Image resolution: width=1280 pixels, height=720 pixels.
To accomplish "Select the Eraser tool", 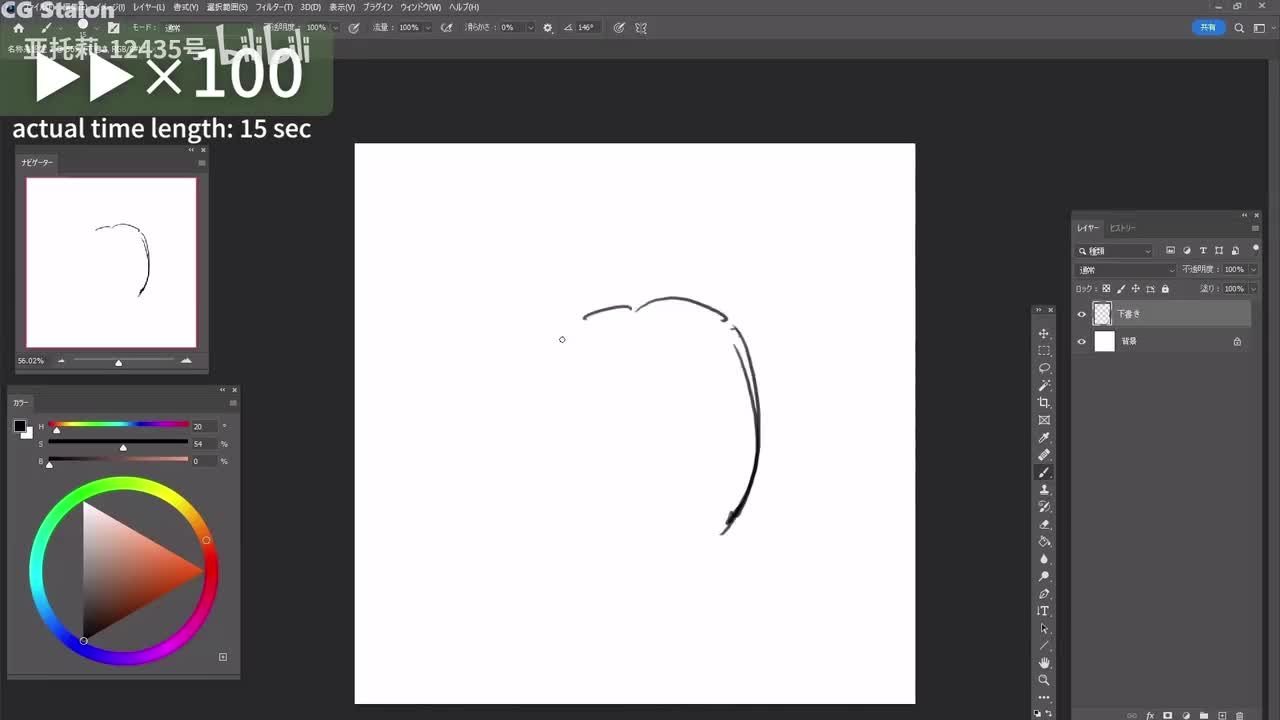I will [1044, 524].
